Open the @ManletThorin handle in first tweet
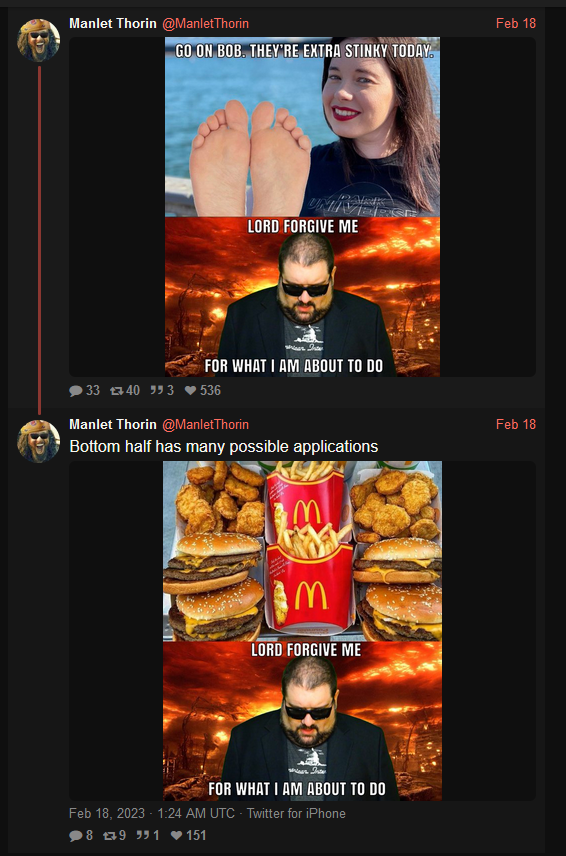Screen dimensions: 566x856 [x=206, y=23]
